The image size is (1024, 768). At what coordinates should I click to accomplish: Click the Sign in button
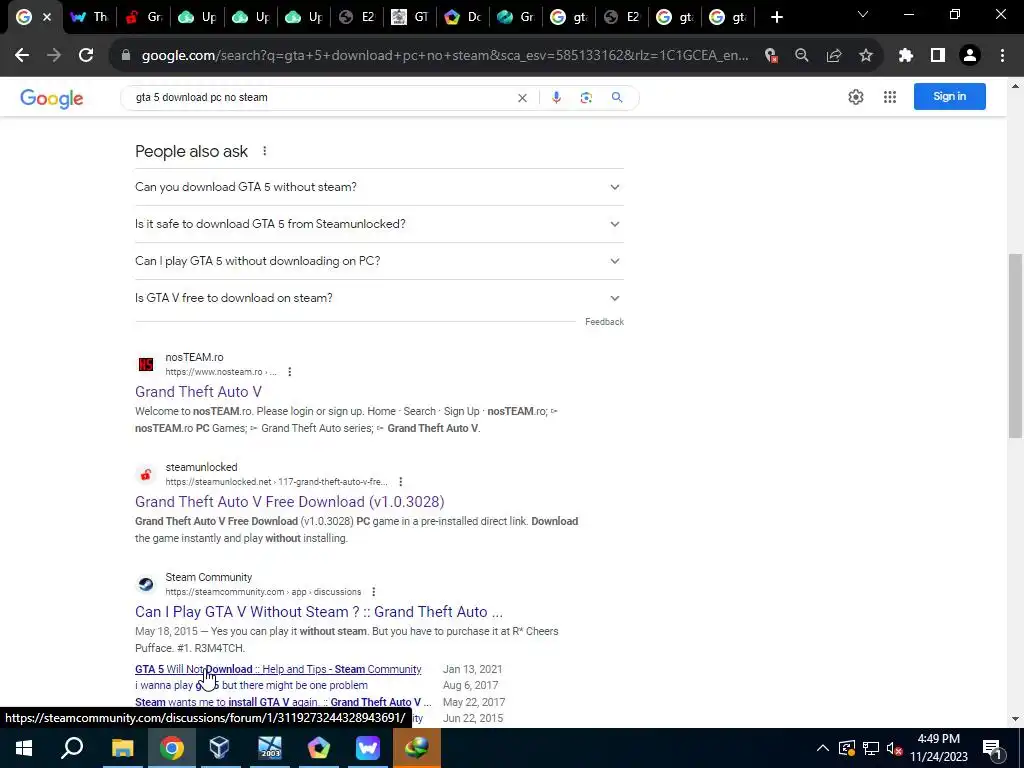click(x=950, y=97)
